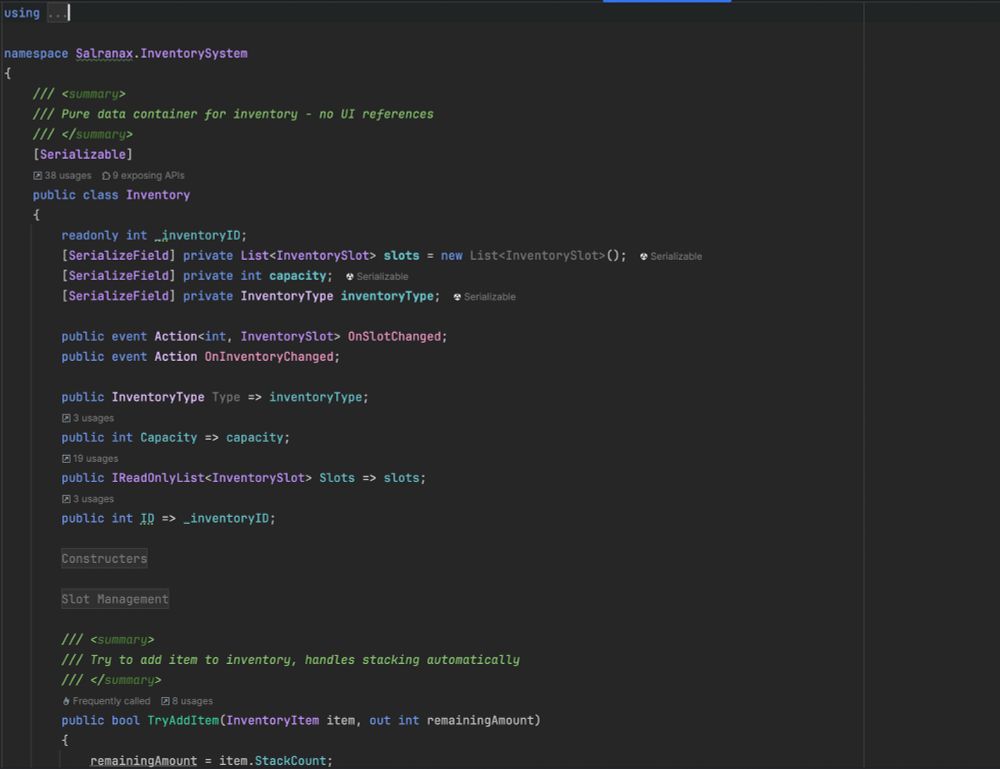Open the 3 usages hint above the ID property
The image size is (1000, 769).
[88, 499]
